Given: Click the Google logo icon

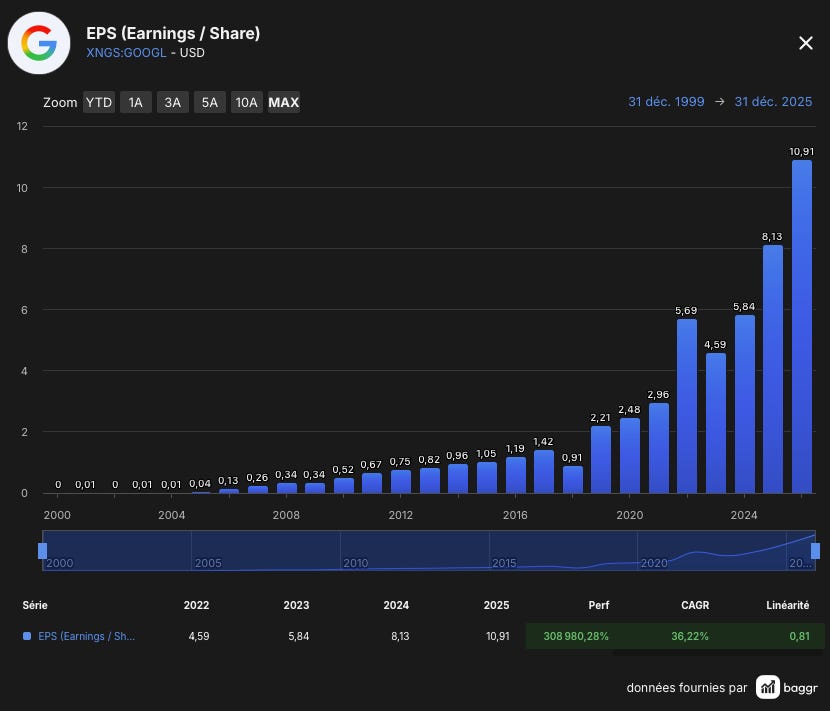Looking at the screenshot, I should (x=39, y=43).
